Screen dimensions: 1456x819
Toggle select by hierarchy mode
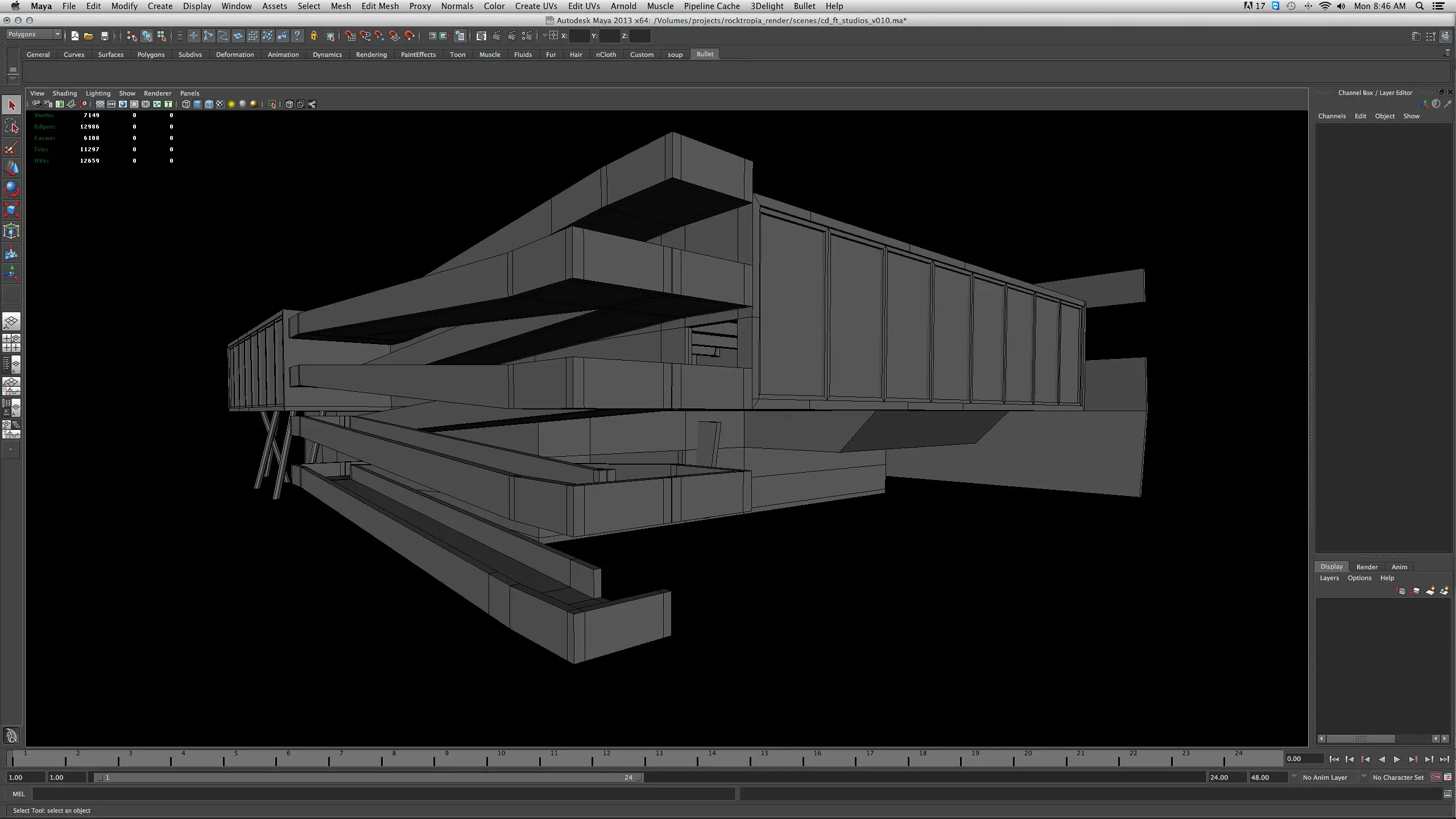[x=132, y=36]
